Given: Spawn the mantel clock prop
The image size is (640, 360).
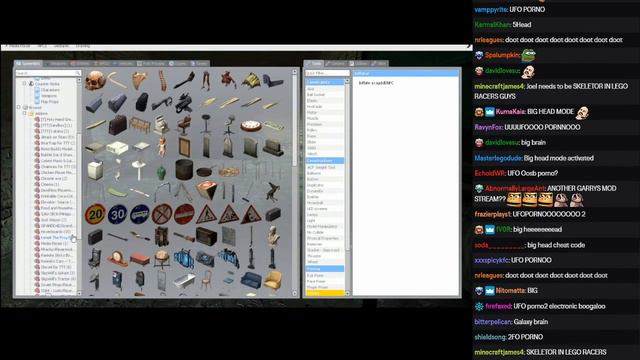Looking at the screenshot, I should click(x=118, y=258).
